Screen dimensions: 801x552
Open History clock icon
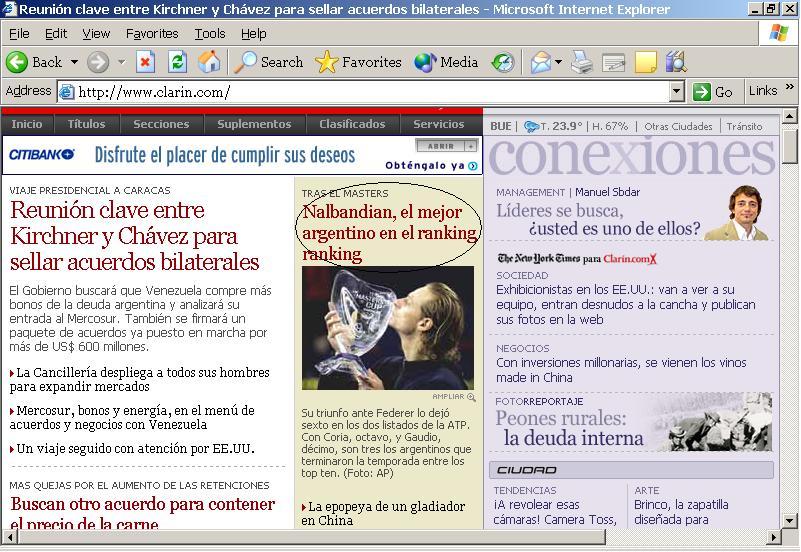click(x=503, y=62)
